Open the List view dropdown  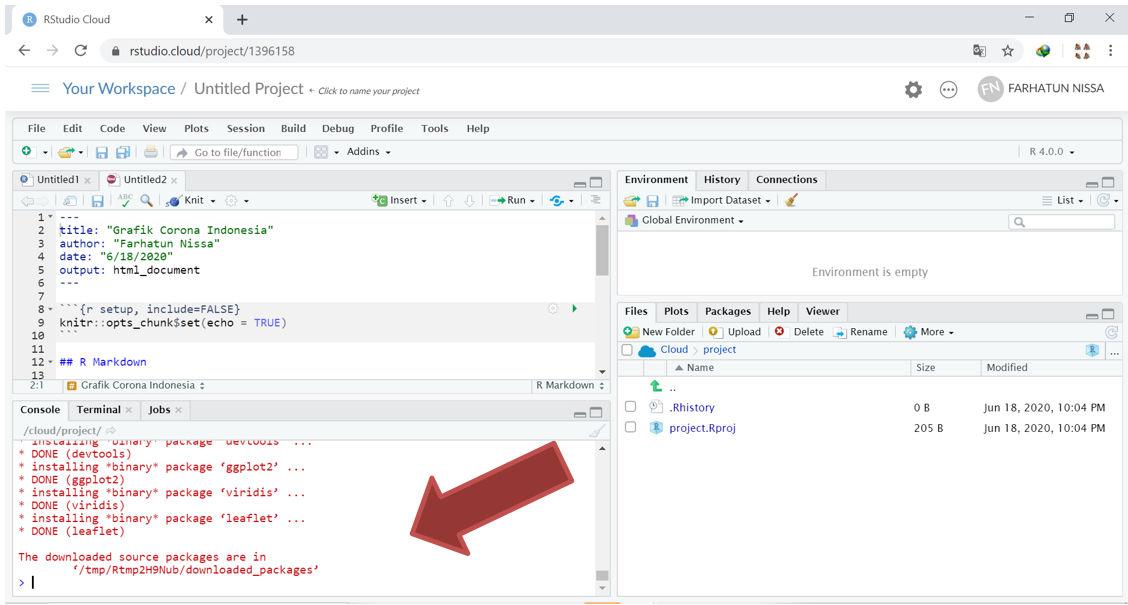(x=1063, y=201)
